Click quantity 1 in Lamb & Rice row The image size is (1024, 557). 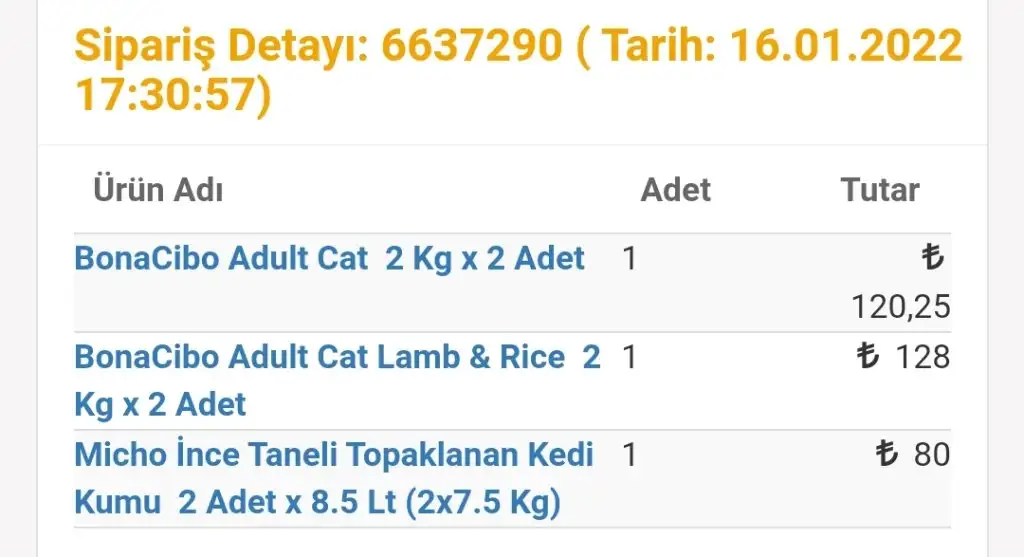pyautogui.click(x=630, y=357)
